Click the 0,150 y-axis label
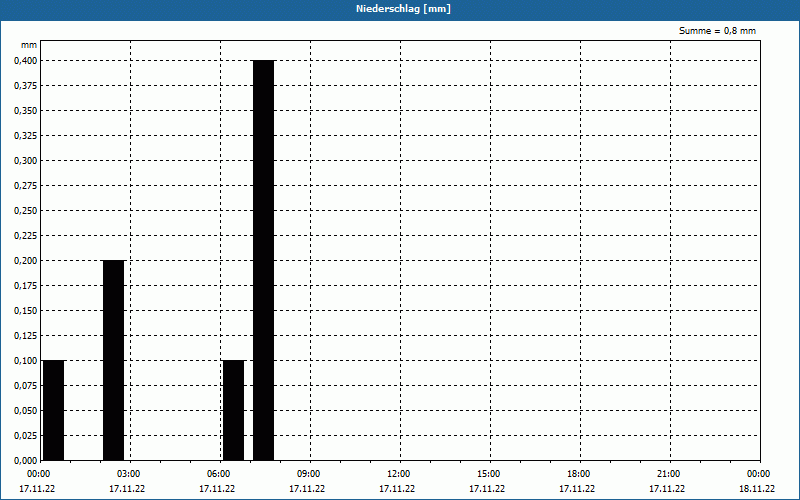 coord(26,311)
